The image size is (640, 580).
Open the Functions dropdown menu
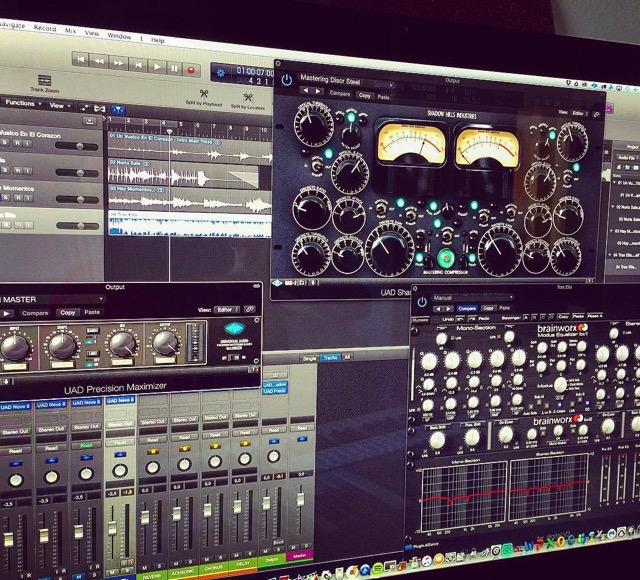[23, 103]
